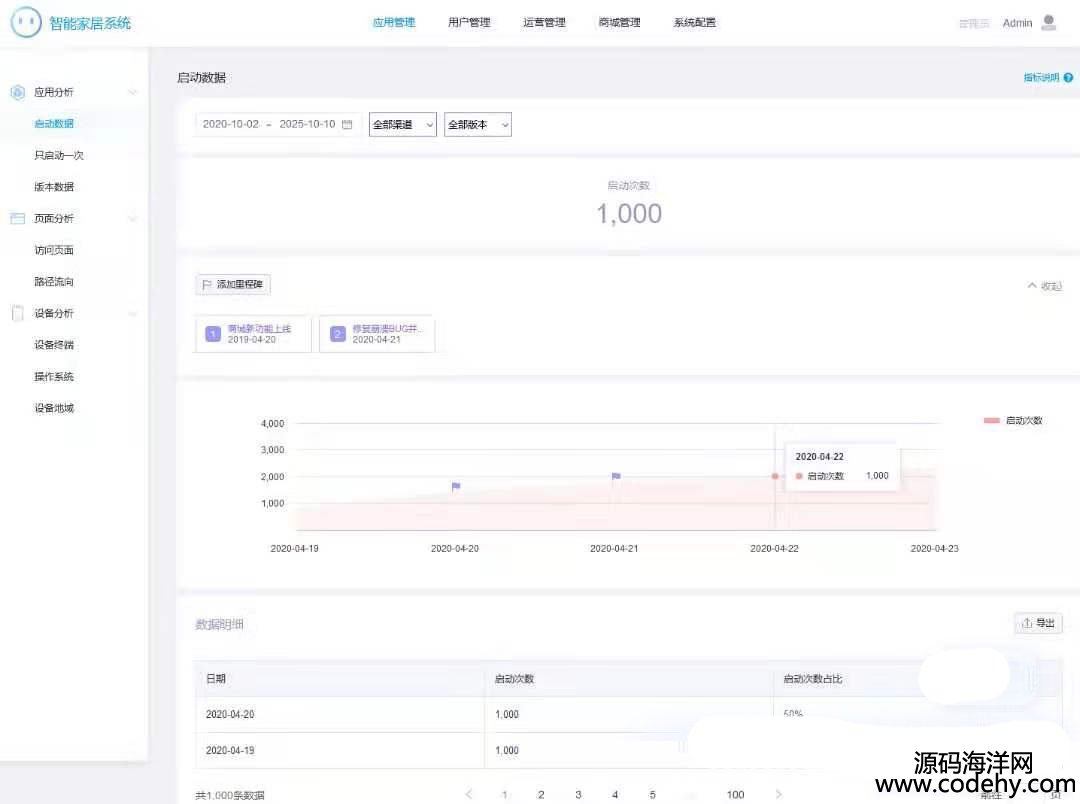The image size is (1080, 804).
Task: Select 只启动一次 in sidebar
Action: [59, 156]
